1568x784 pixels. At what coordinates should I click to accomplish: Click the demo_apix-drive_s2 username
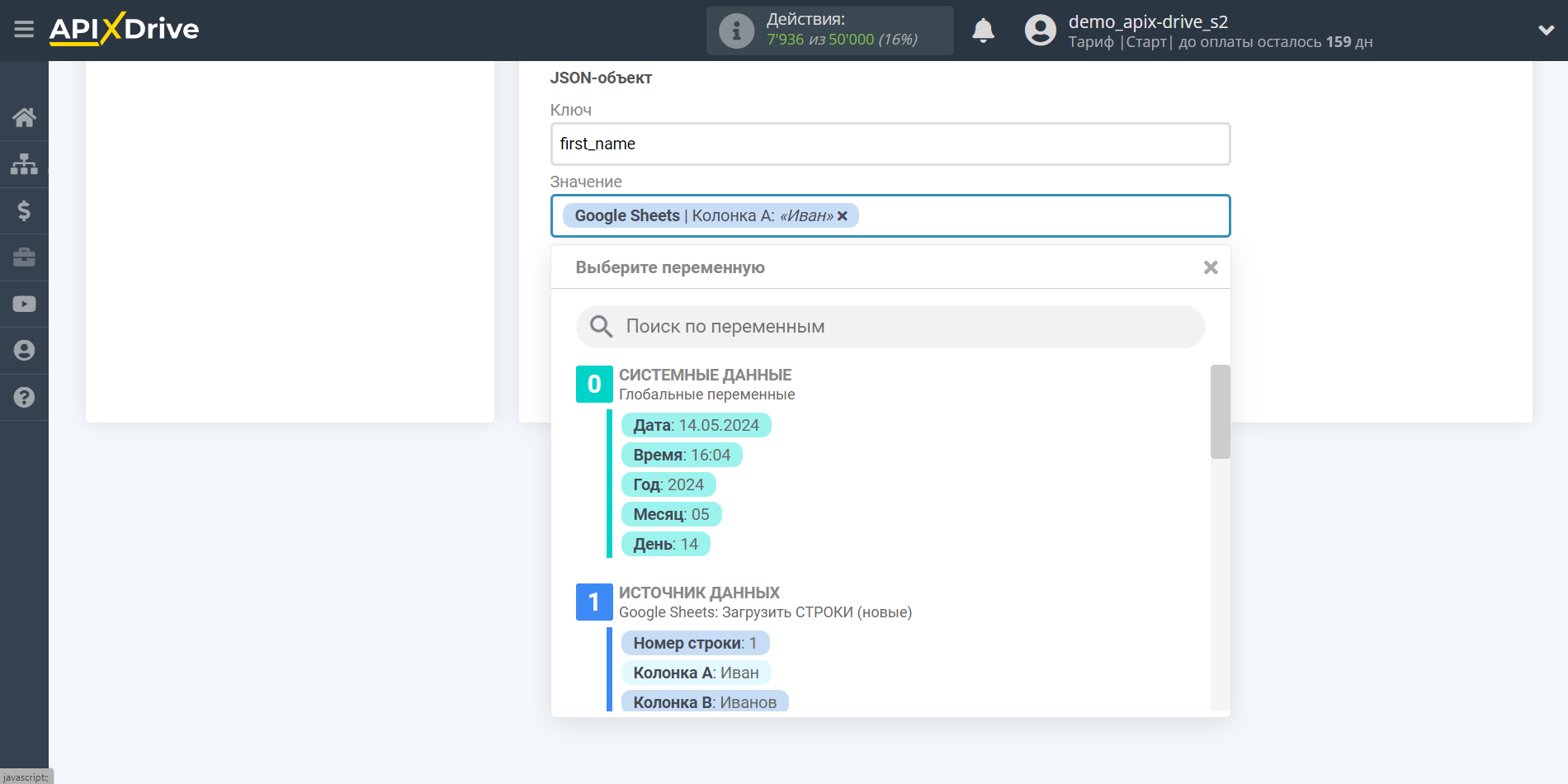[x=1148, y=22]
